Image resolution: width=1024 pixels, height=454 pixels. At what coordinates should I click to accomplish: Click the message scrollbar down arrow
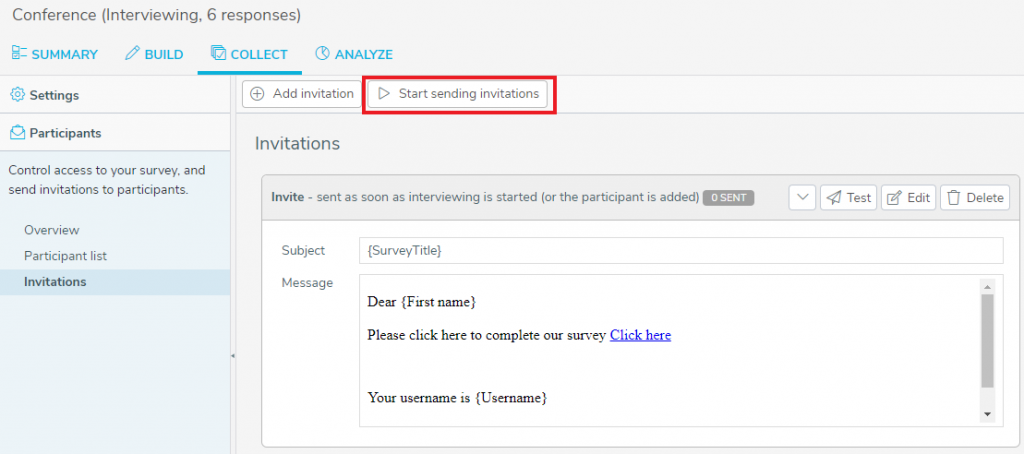tap(987, 414)
